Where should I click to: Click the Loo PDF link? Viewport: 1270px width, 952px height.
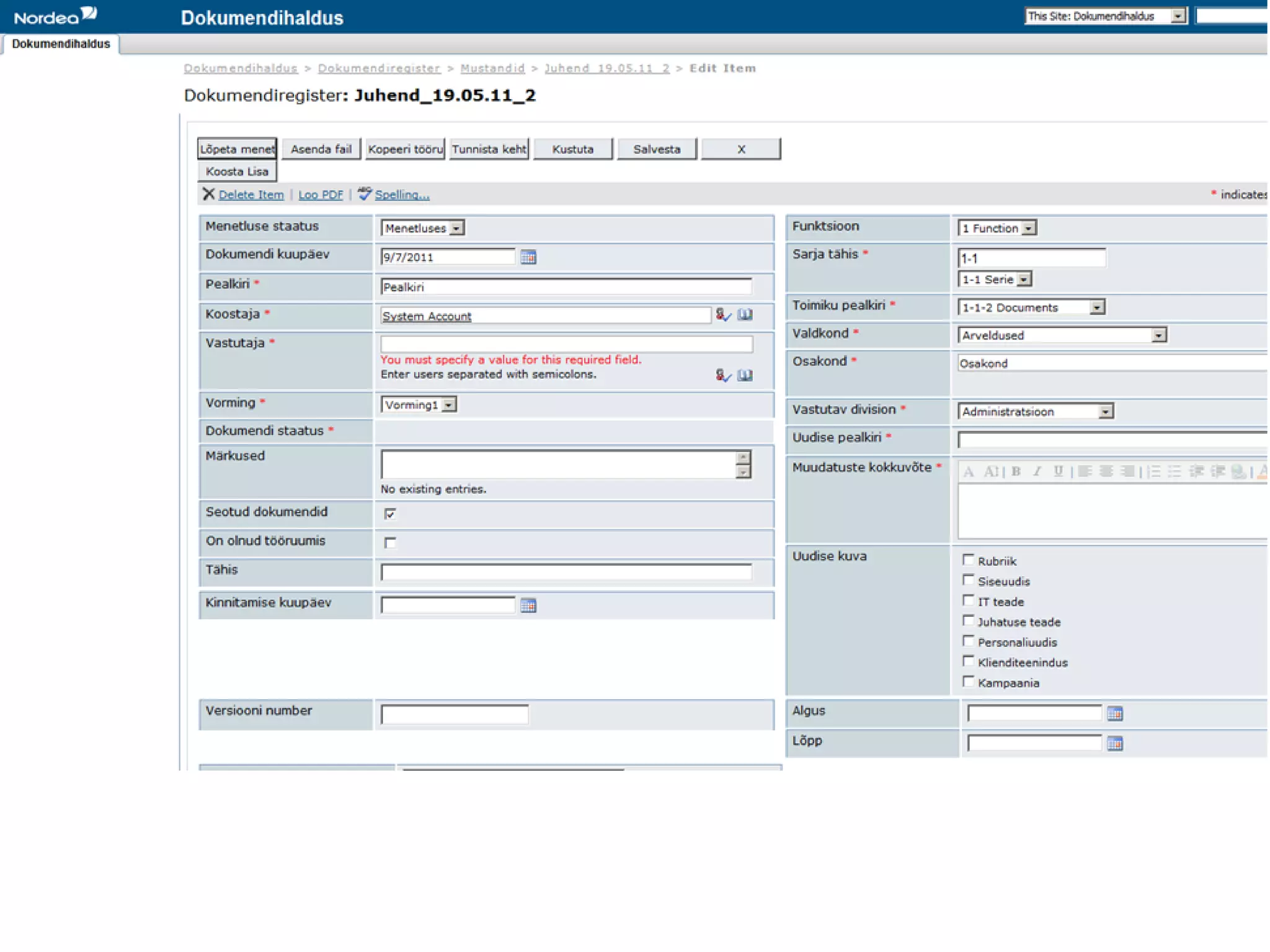pyautogui.click(x=320, y=195)
